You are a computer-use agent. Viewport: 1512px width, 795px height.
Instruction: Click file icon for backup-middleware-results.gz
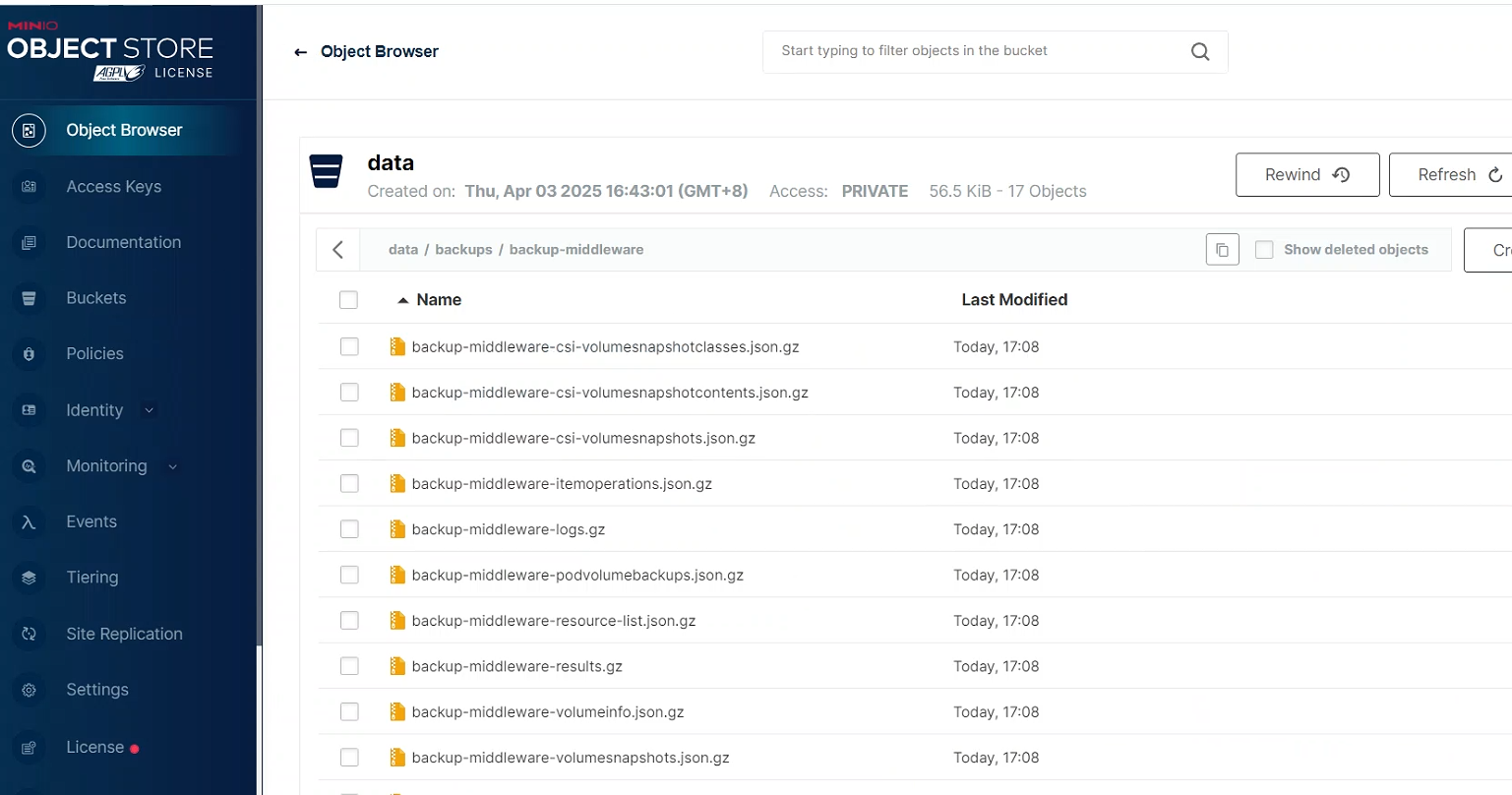pos(397,666)
